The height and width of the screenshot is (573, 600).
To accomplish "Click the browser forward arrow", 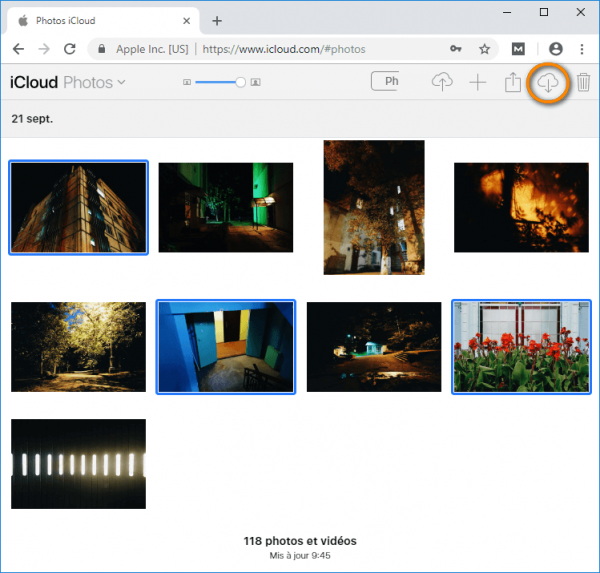I will [x=44, y=49].
